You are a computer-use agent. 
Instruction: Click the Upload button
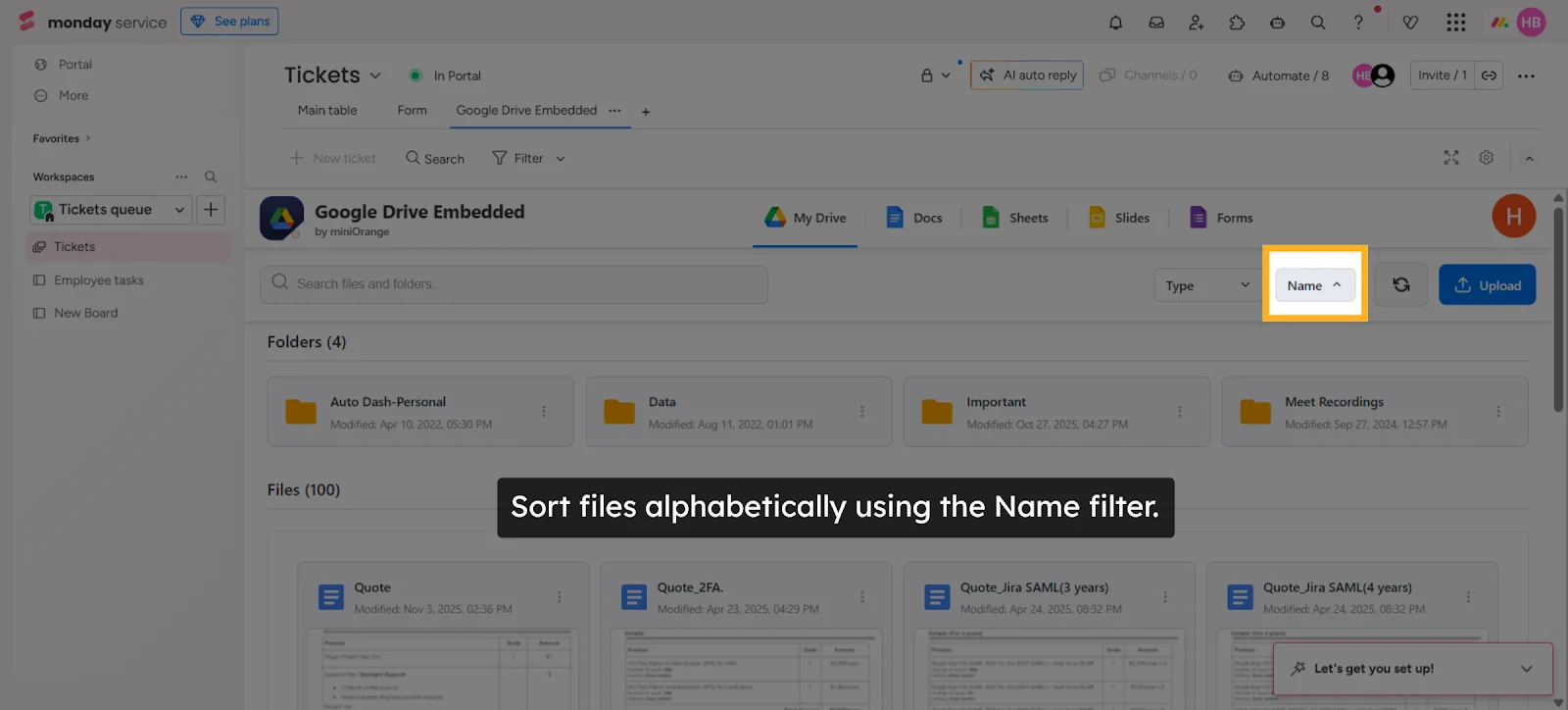(1487, 285)
